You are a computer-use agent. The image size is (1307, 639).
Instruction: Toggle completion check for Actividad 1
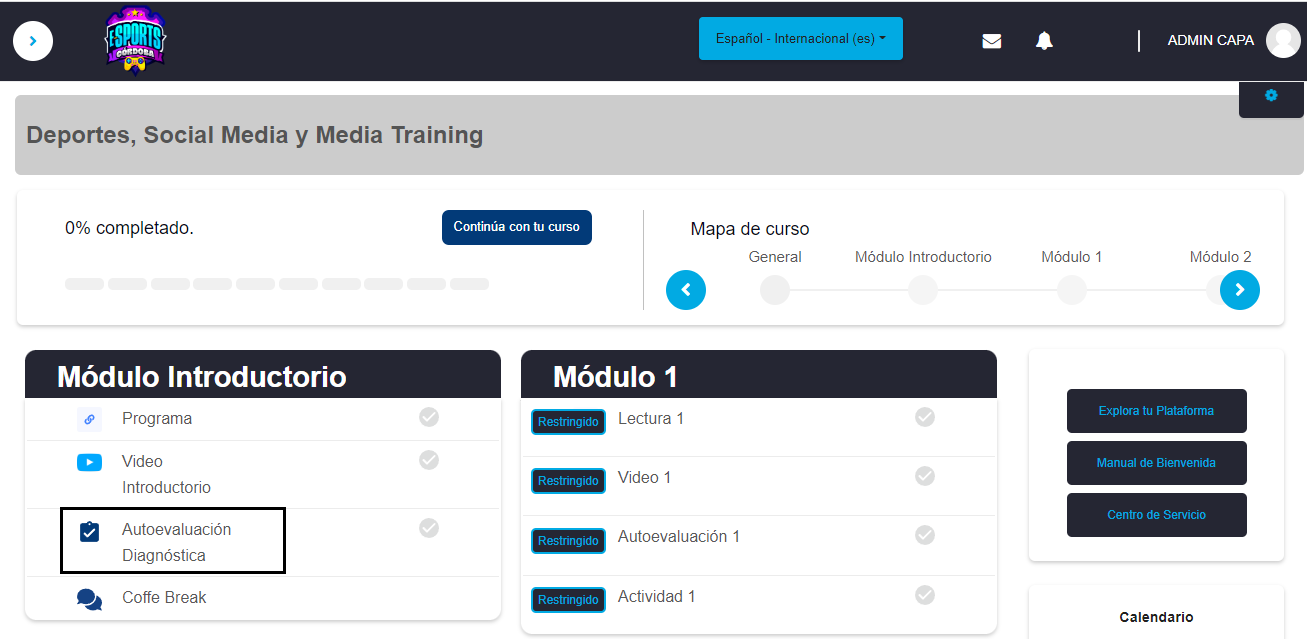point(925,595)
